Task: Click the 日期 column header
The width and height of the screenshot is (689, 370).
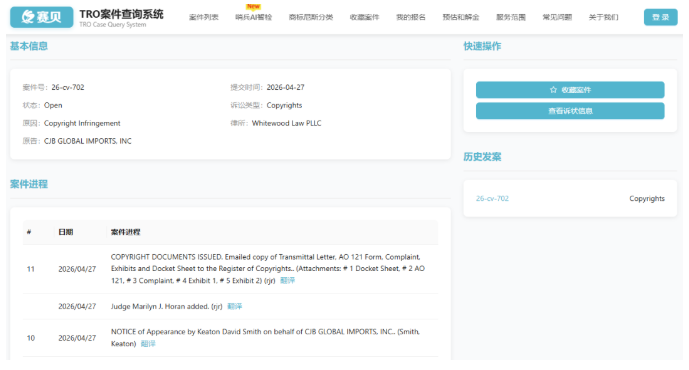Action: [x=66, y=232]
